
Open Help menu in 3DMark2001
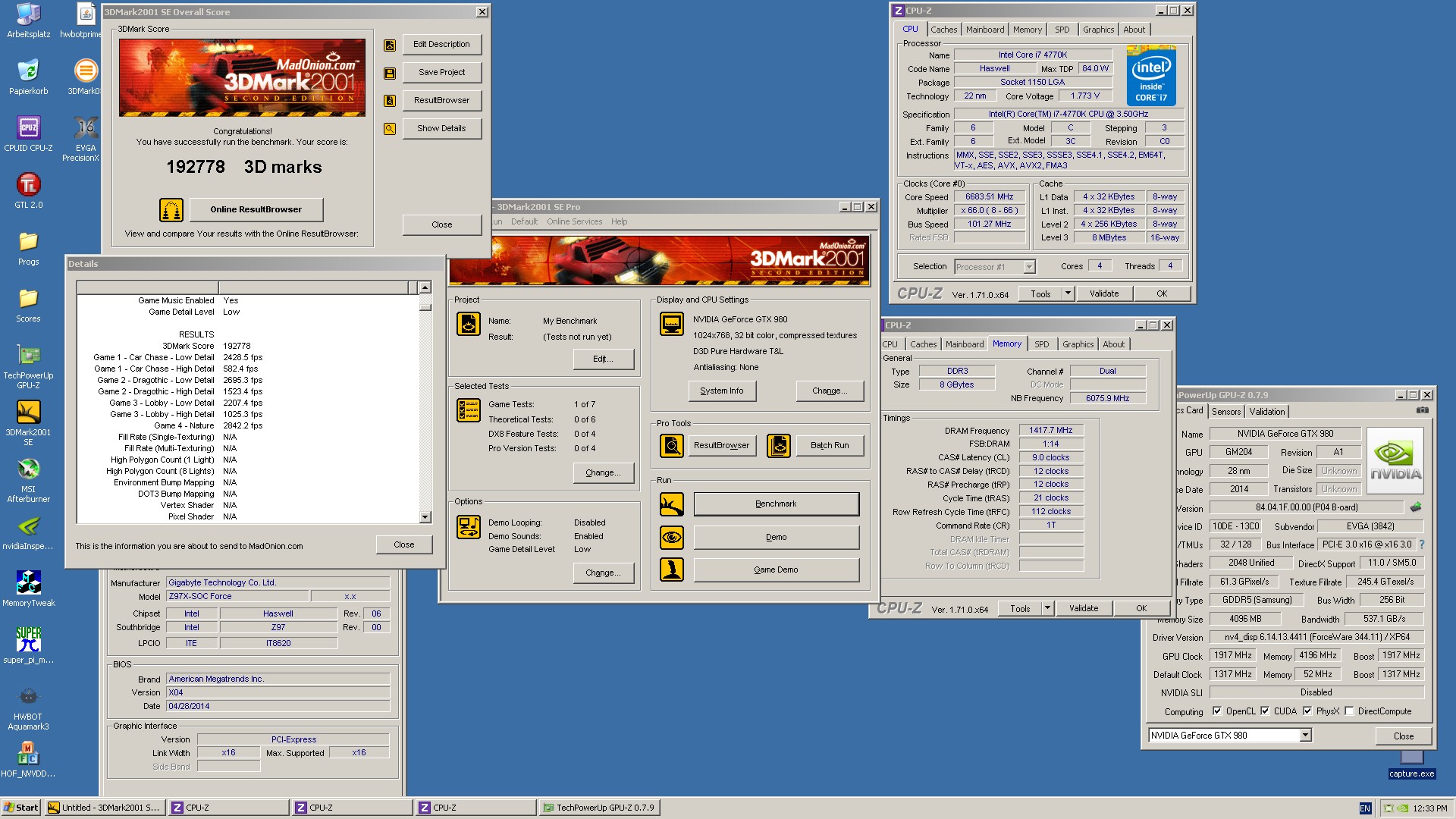(x=619, y=222)
